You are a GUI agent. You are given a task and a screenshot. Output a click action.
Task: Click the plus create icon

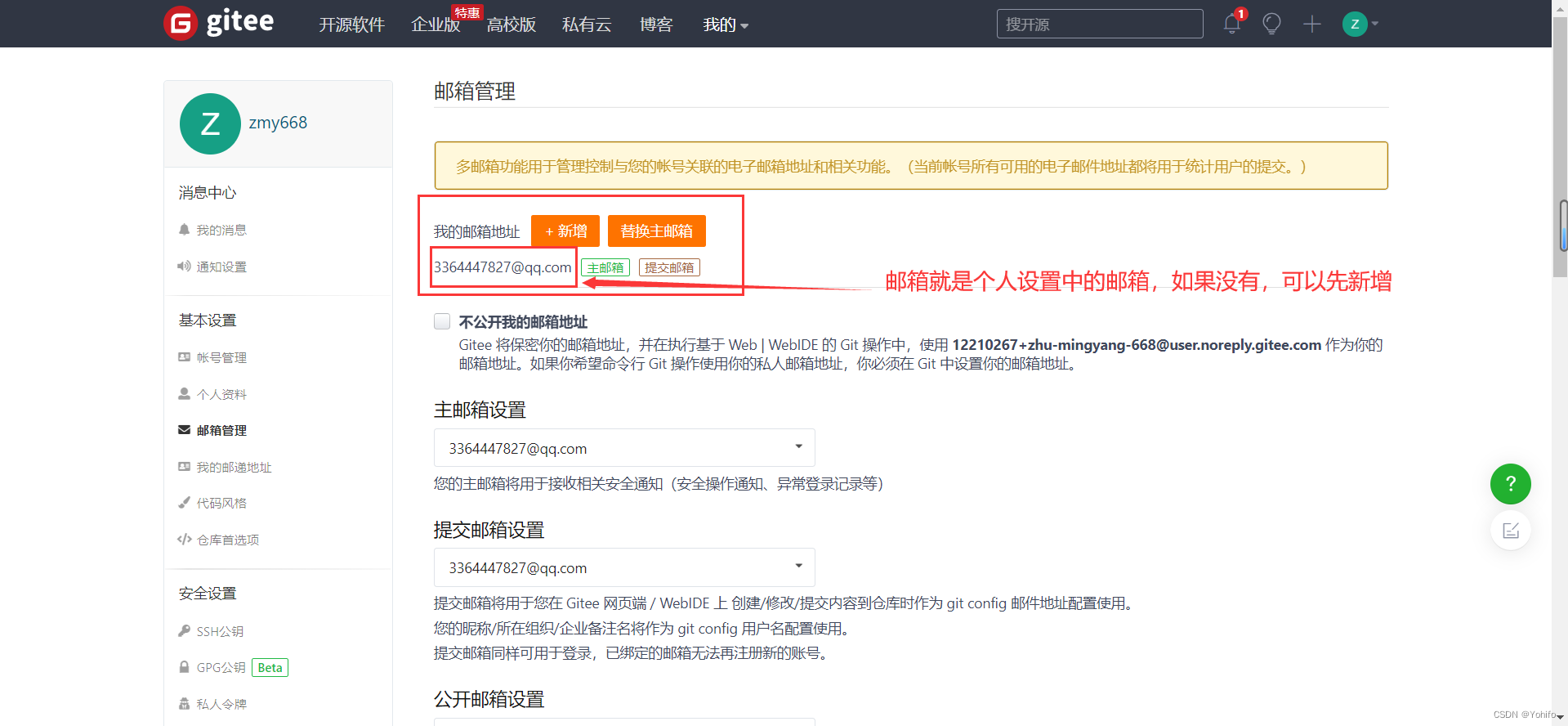(x=1312, y=24)
